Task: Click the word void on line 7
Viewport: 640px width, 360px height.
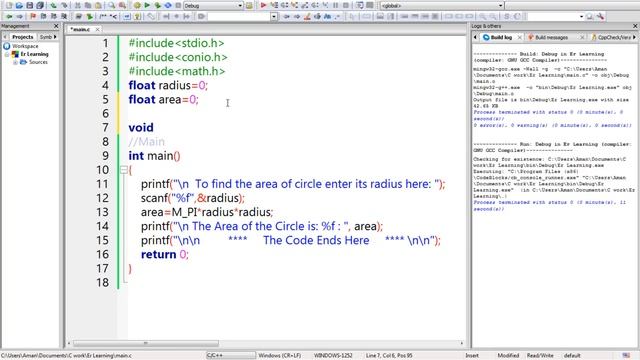Action: pos(141,128)
